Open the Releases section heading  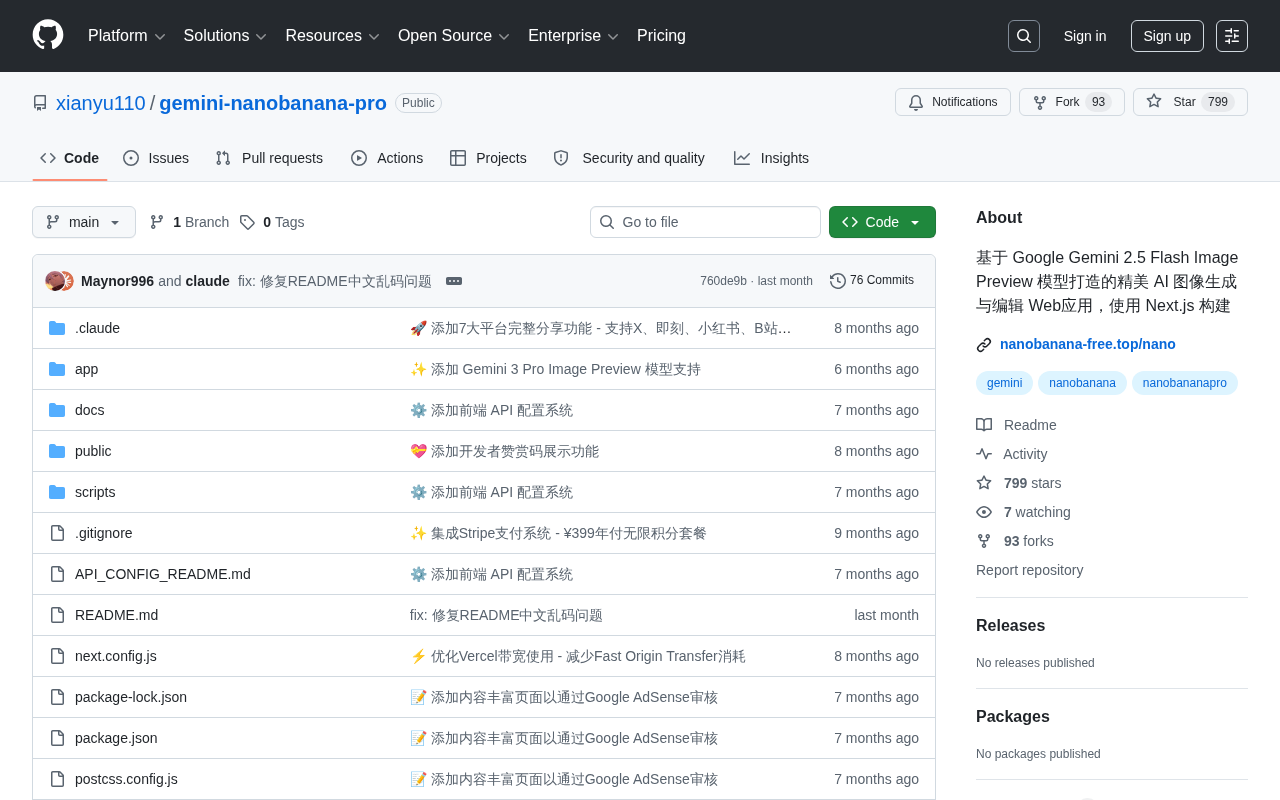pyautogui.click(x=1010, y=626)
